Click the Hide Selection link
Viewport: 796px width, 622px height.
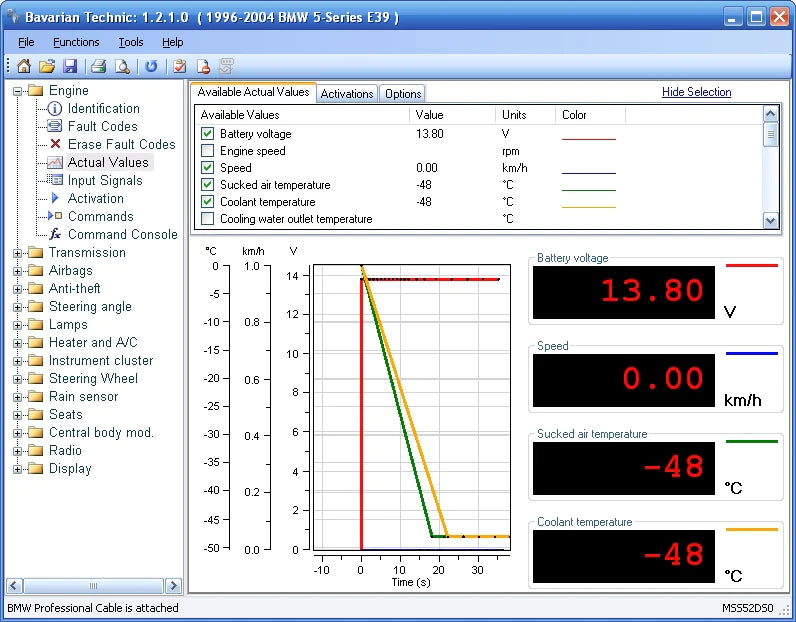pyautogui.click(x=696, y=92)
